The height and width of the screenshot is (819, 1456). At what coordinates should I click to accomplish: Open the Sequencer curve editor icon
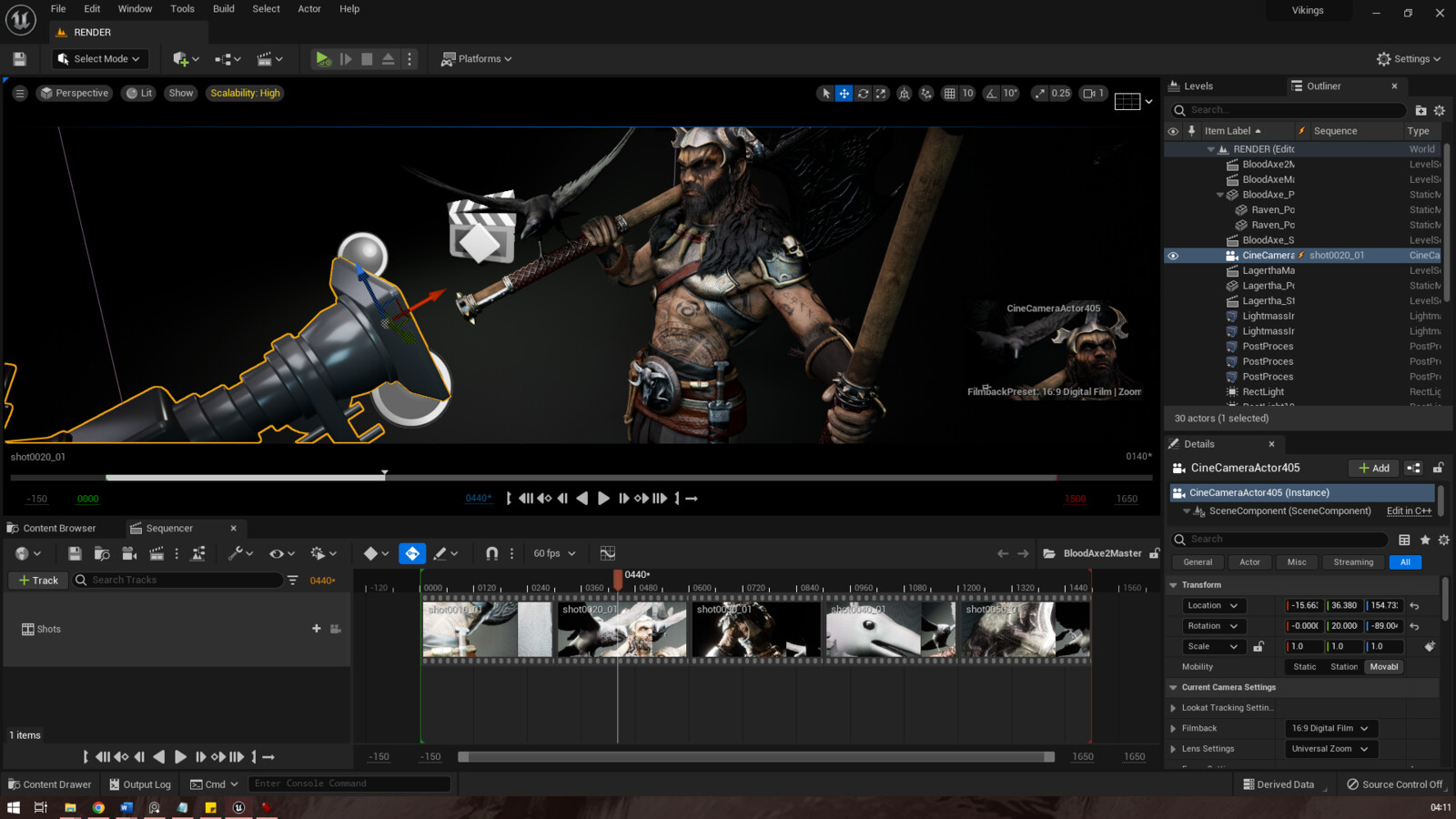[x=608, y=553]
